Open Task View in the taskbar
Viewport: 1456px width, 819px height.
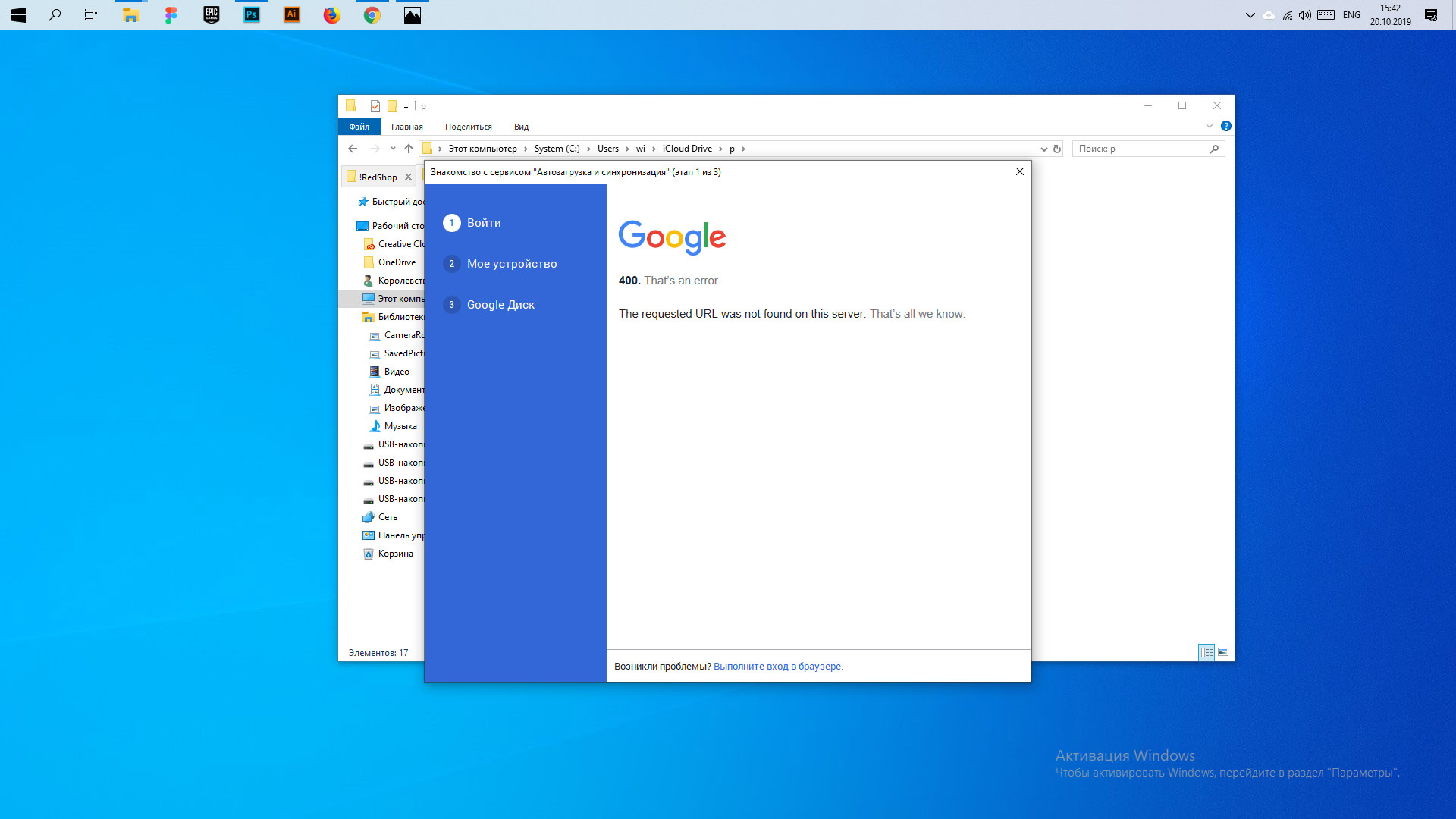tap(91, 15)
